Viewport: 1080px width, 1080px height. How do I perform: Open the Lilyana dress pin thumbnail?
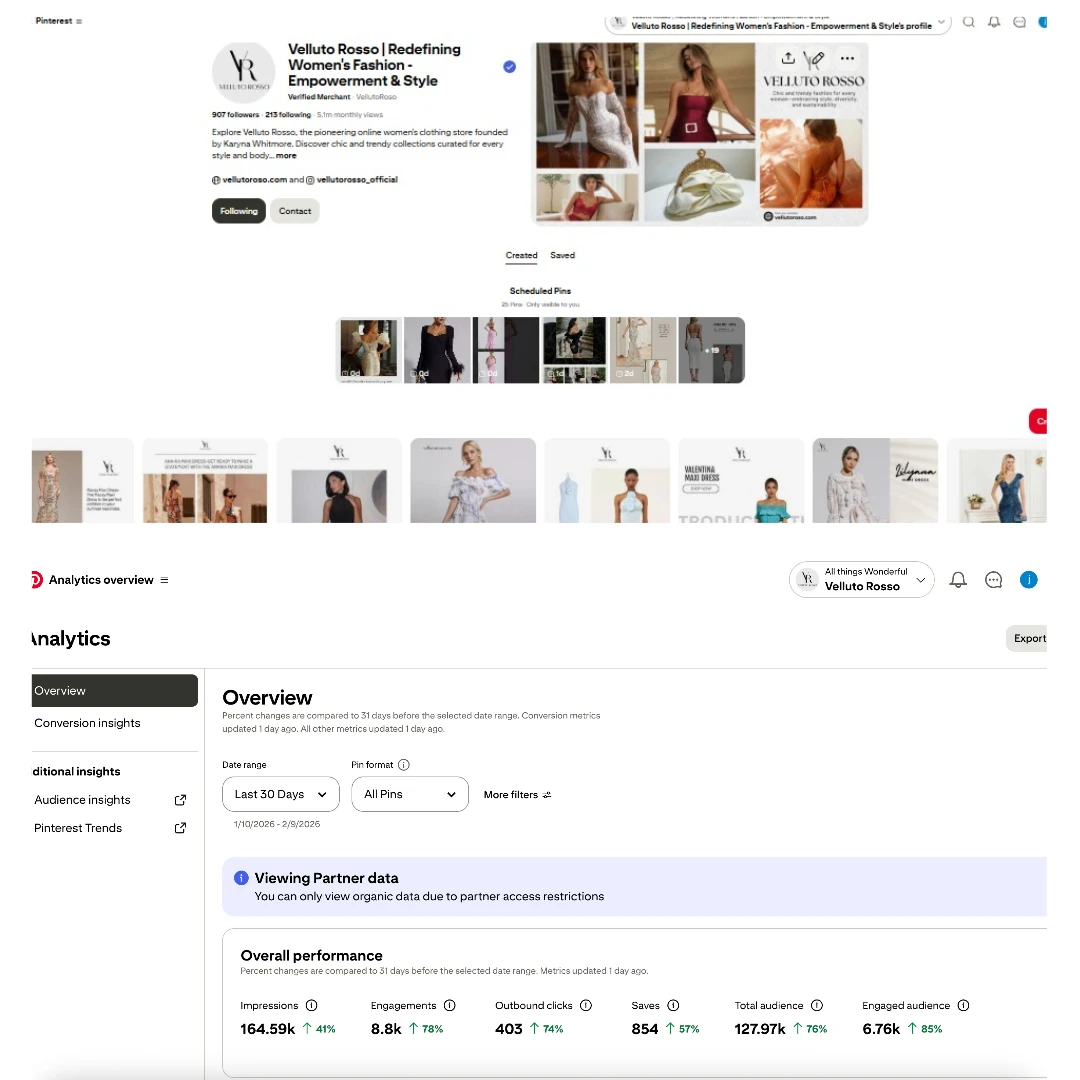(875, 481)
